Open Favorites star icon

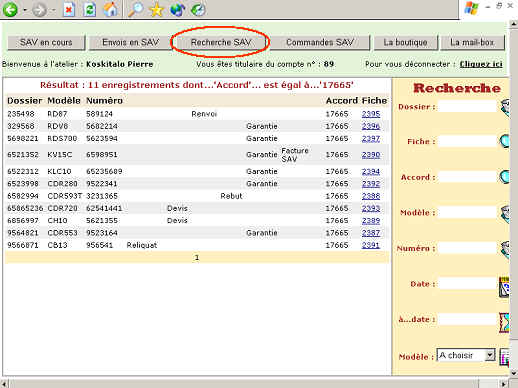click(156, 10)
